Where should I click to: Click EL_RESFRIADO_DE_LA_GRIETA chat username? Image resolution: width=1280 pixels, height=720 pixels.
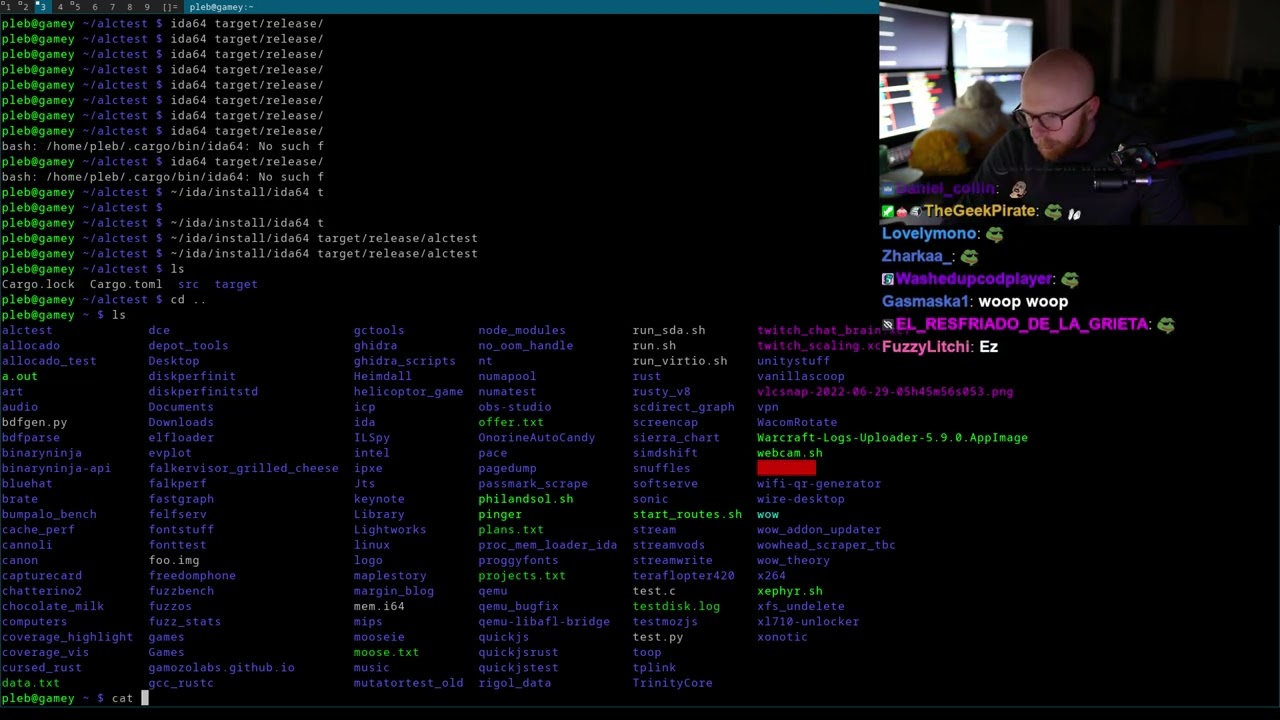1022,324
